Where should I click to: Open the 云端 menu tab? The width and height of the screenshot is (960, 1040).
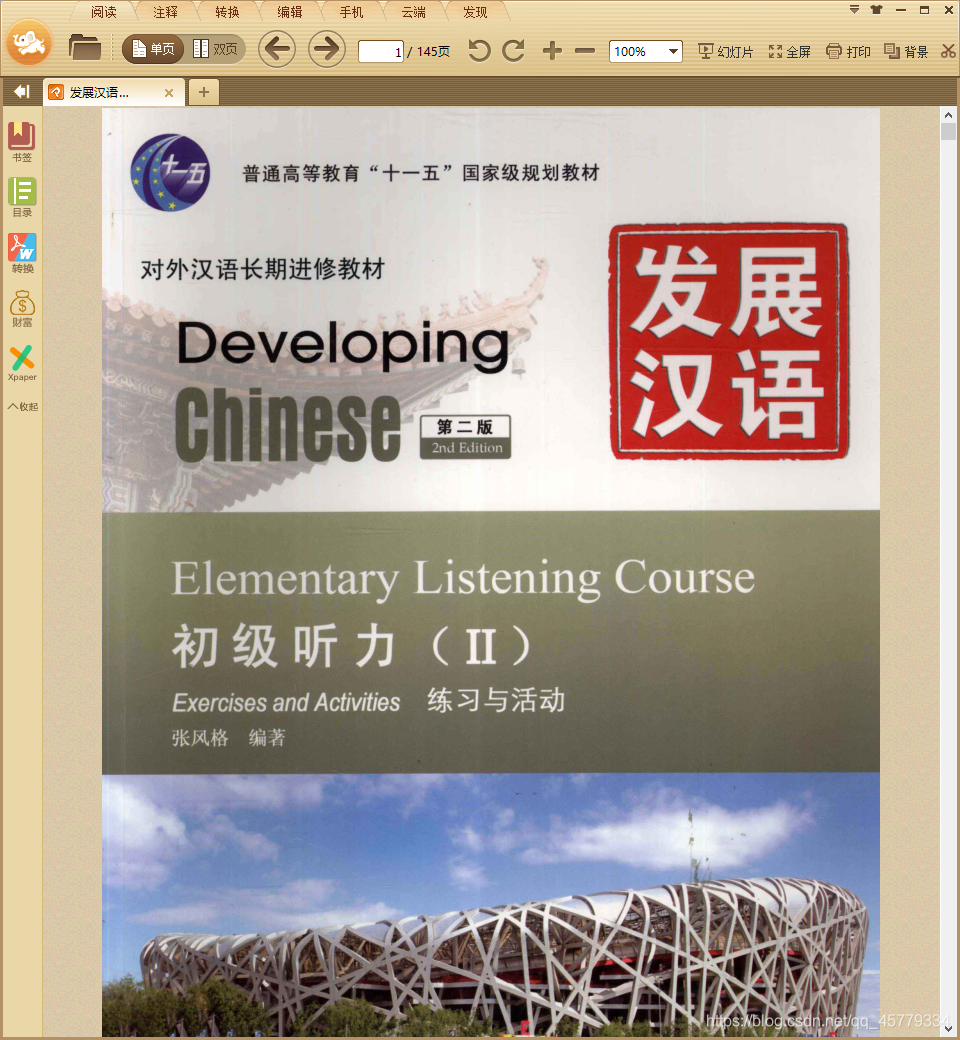[x=413, y=12]
